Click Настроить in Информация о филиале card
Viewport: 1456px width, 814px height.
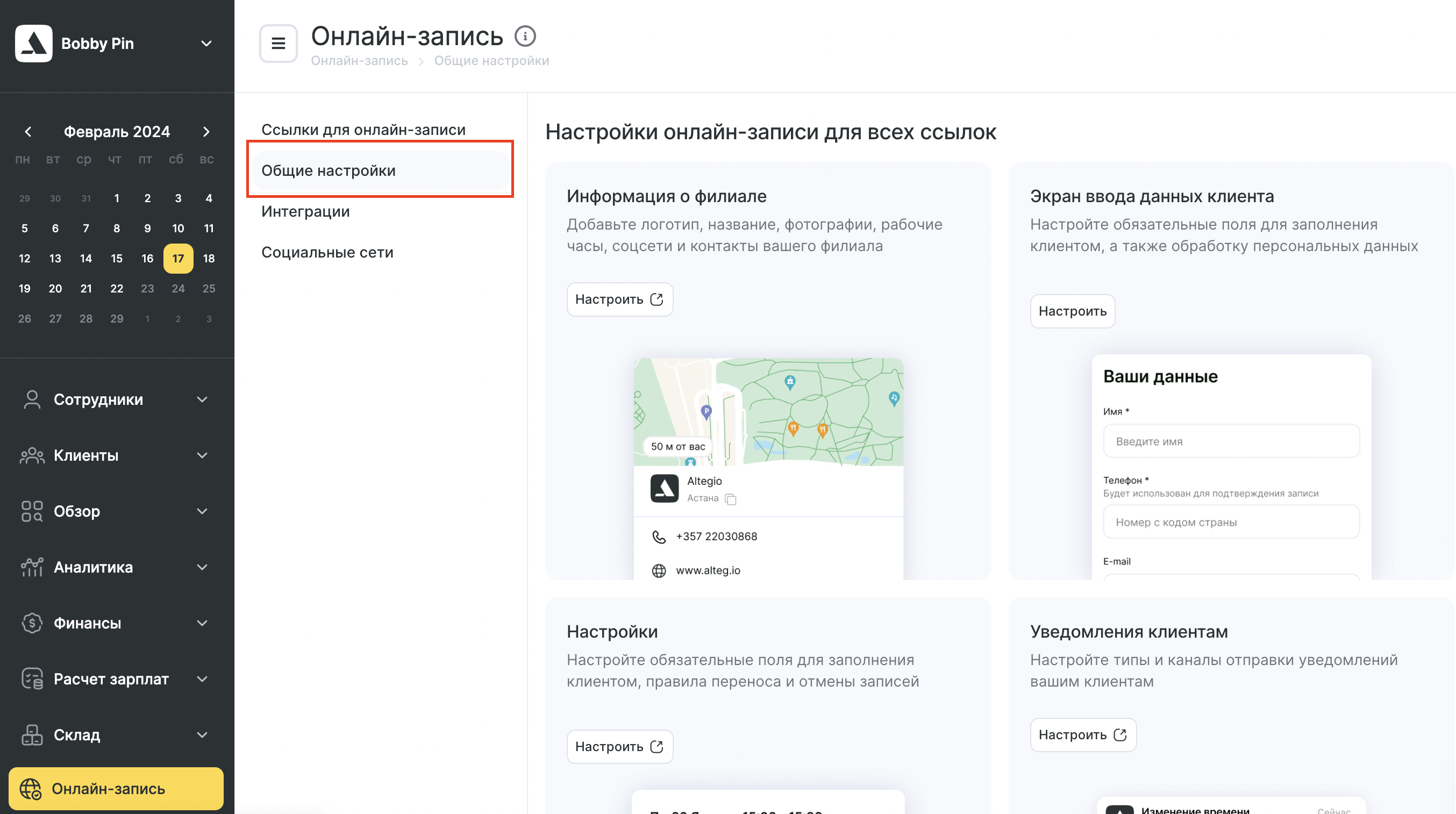point(619,299)
